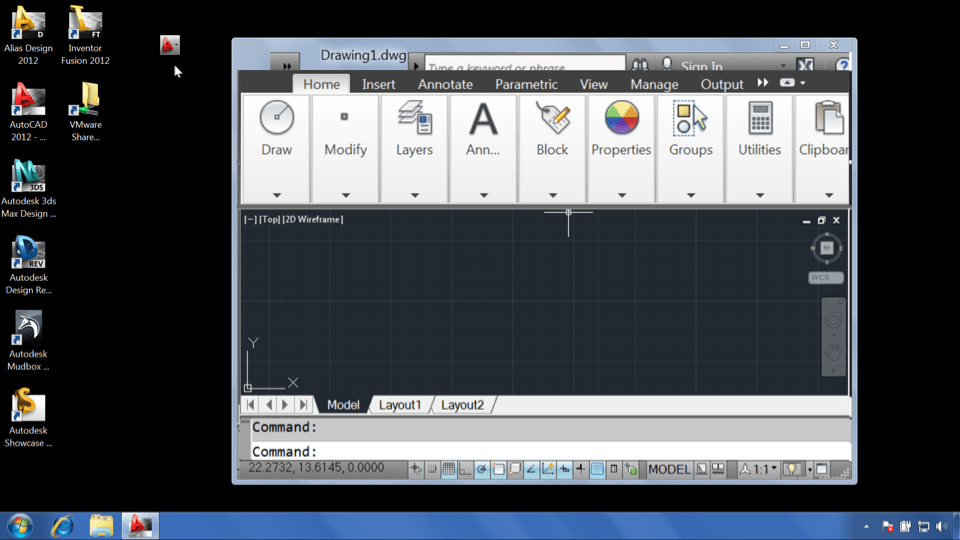Expand the Layers panel dropdown arrow
Image resolution: width=960 pixels, height=540 pixels.
click(414, 195)
